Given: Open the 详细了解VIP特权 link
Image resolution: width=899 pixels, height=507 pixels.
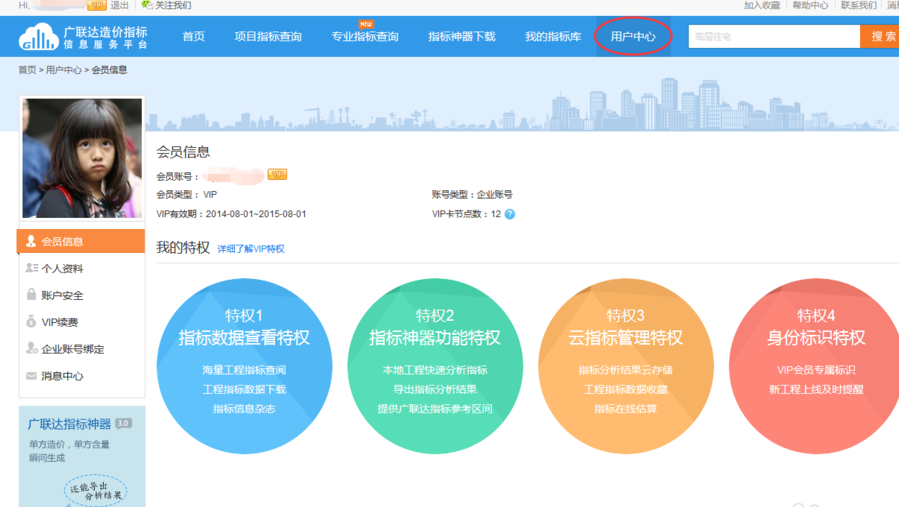Looking at the screenshot, I should tap(251, 249).
